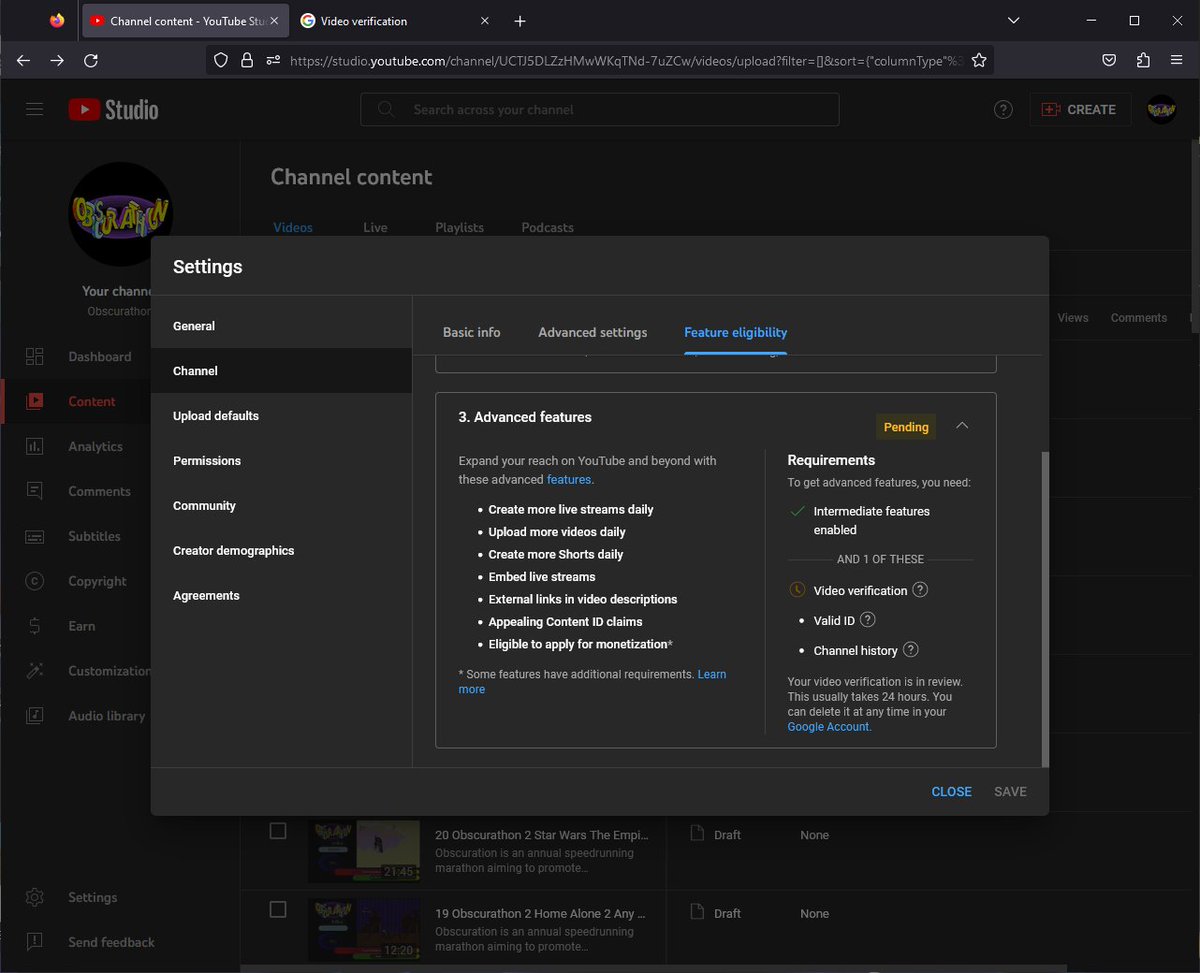Open the list all tabs dropdown
Screen dimensions: 1200x973
coord(1014,21)
